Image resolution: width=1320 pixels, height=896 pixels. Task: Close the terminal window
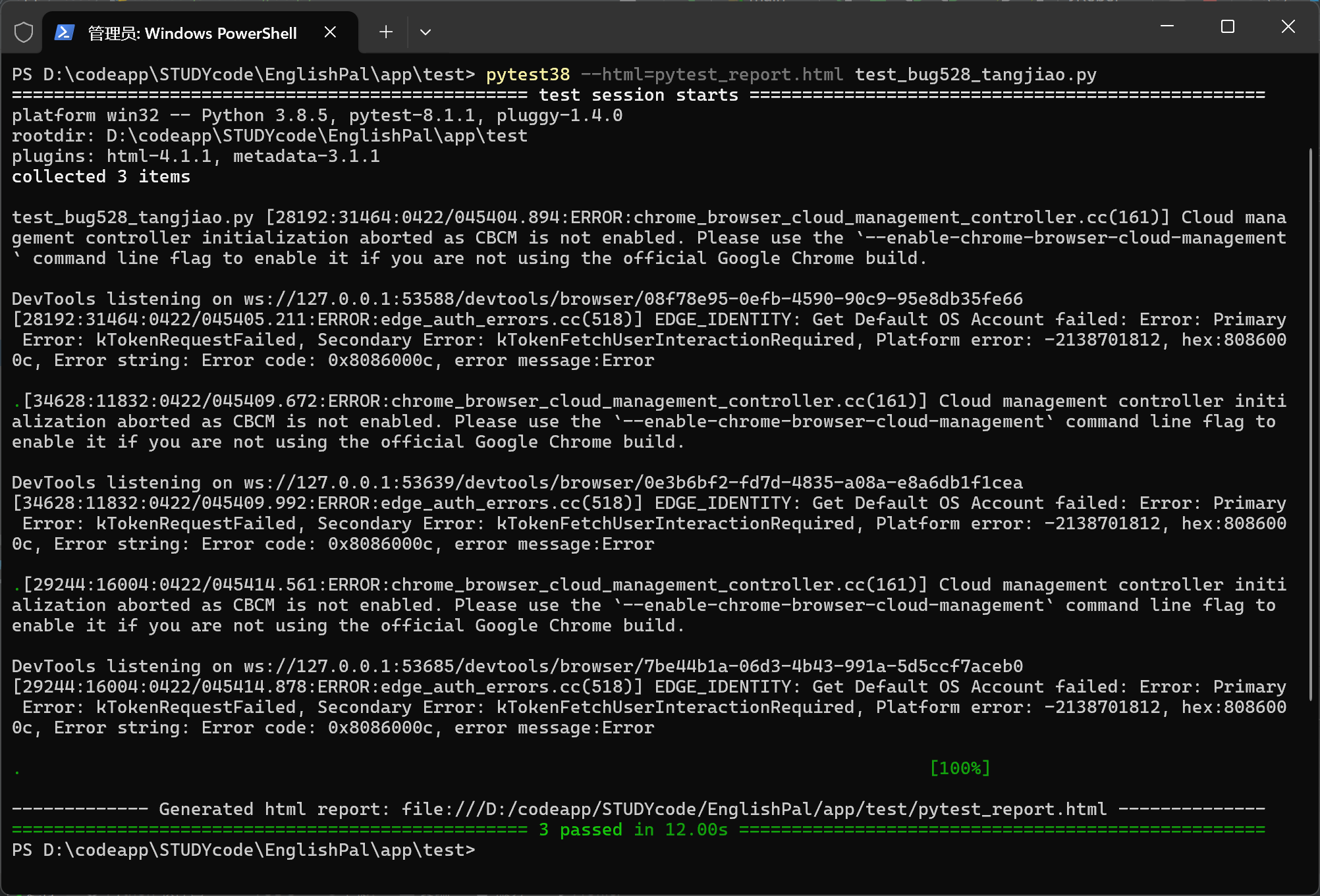point(1288,26)
